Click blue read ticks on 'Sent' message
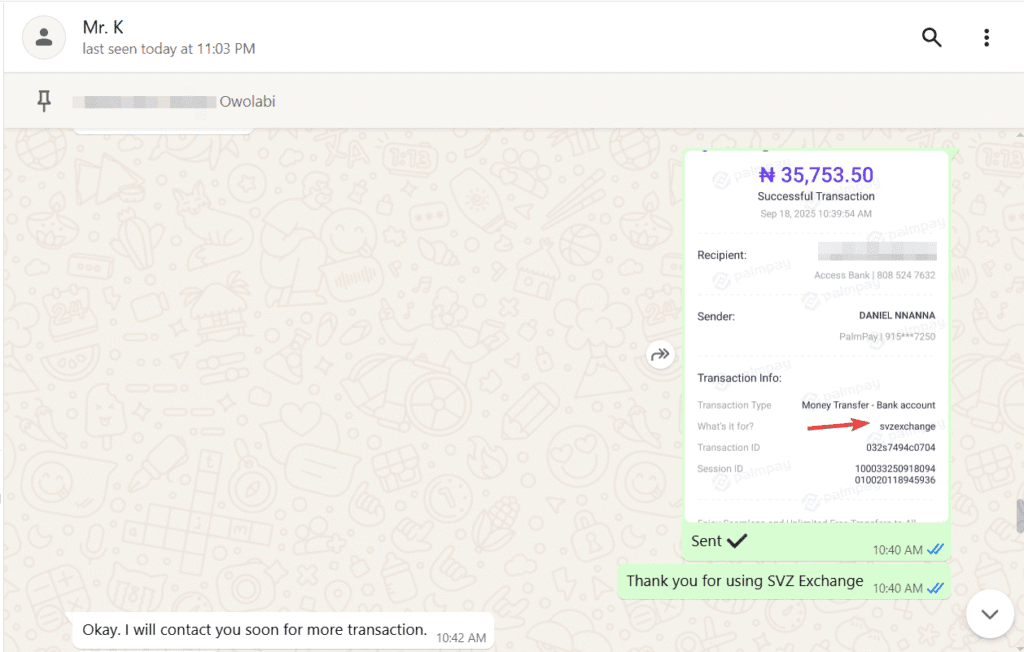Image resolution: width=1024 pixels, height=652 pixels. click(x=935, y=549)
